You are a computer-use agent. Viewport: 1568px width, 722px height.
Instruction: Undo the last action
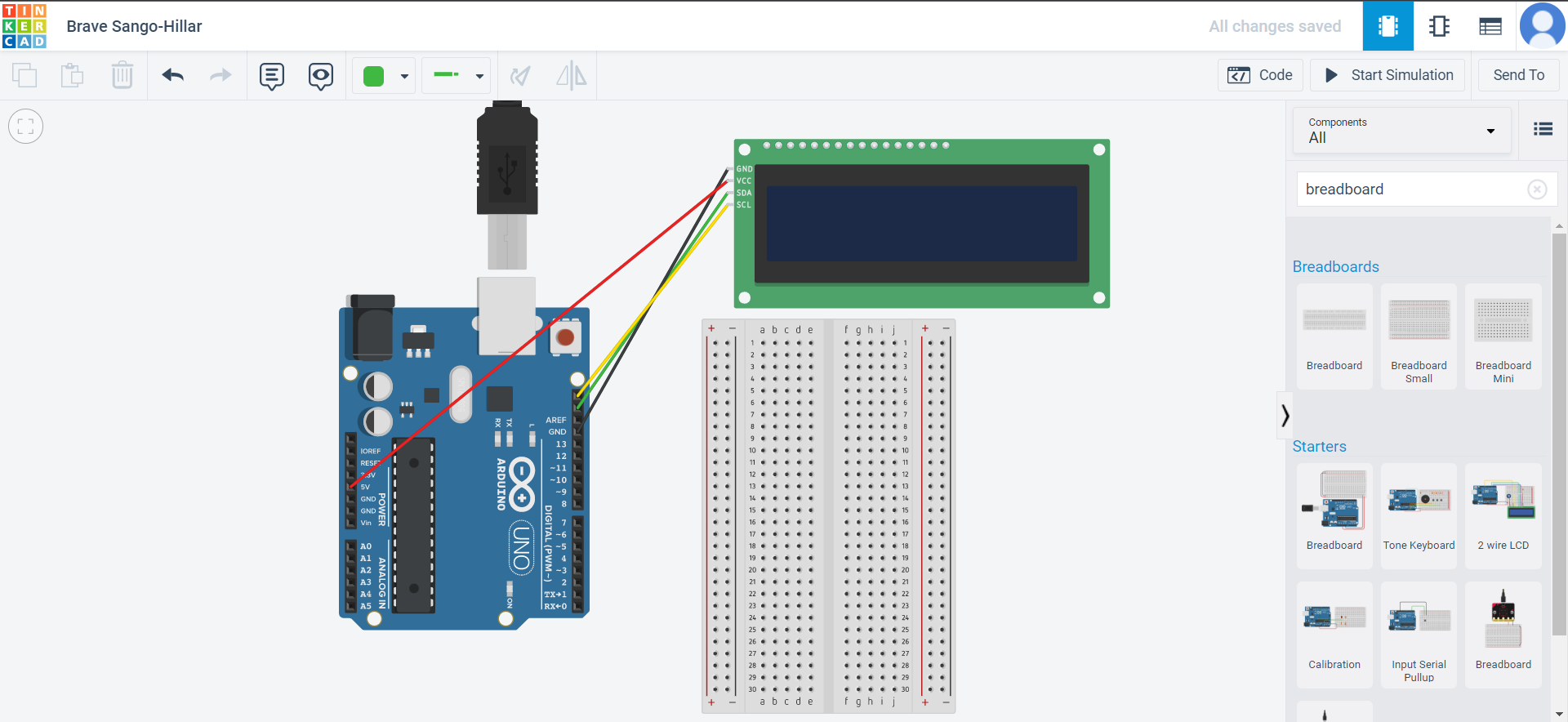point(173,75)
